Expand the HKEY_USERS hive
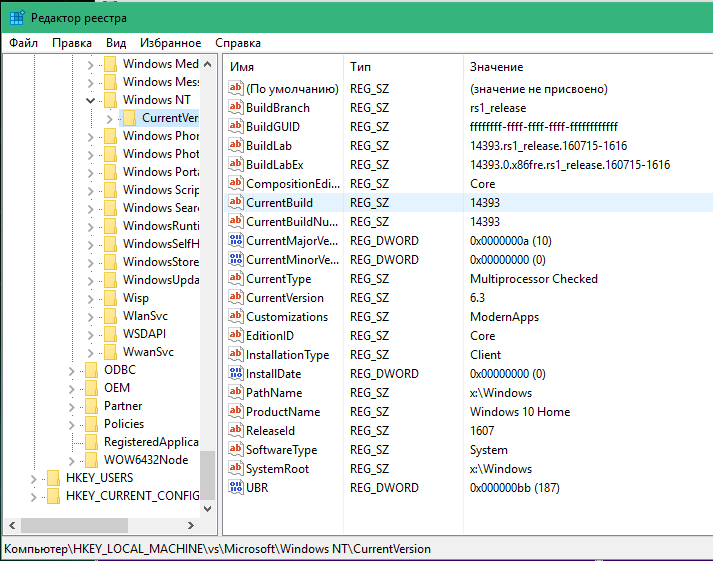This screenshot has height=561, width=713. click(x=33, y=479)
